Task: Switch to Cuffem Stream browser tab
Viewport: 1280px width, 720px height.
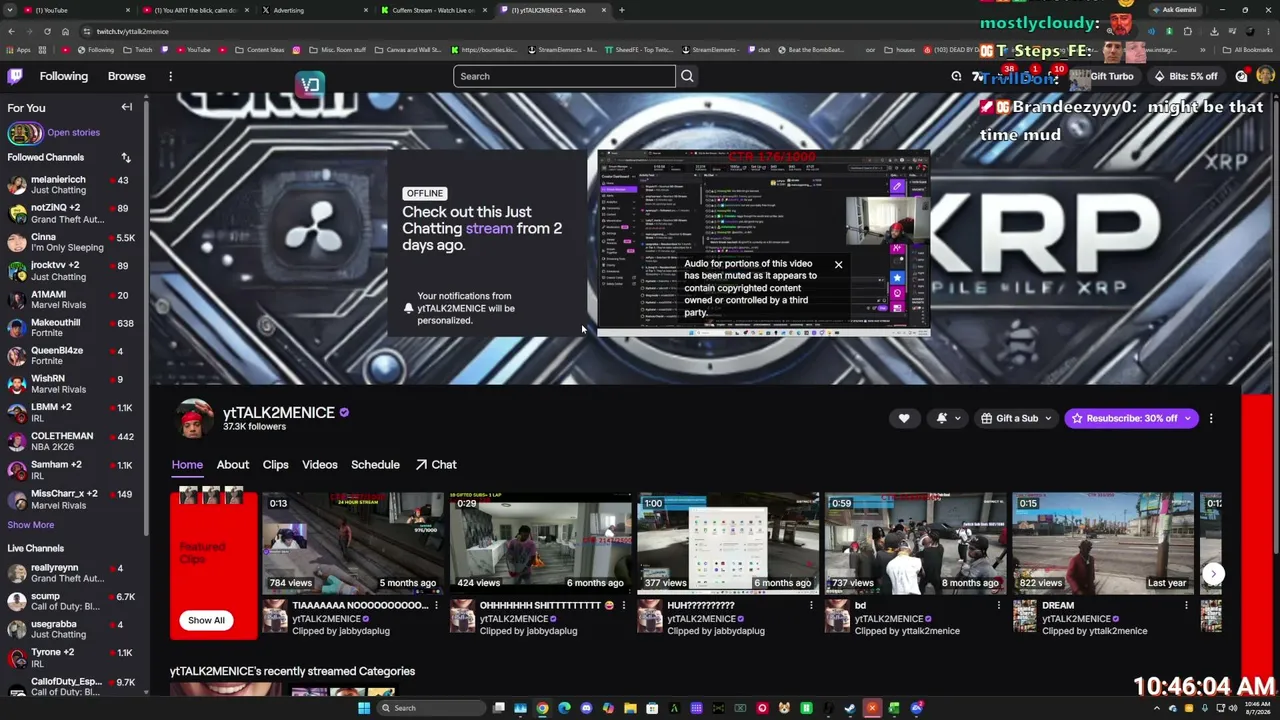Action: click(x=434, y=10)
